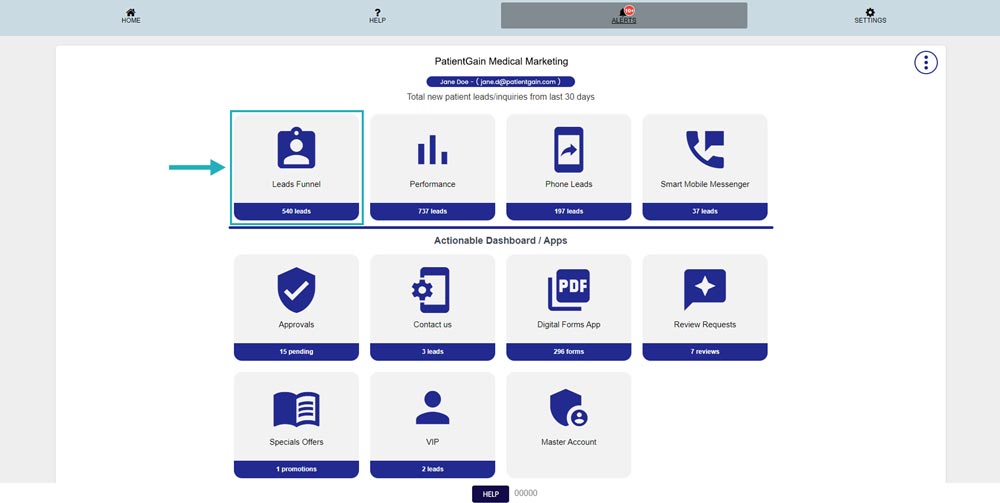1000x503 pixels.
Task: Open the Review Requests star bubble icon
Action: (x=705, y=289)
